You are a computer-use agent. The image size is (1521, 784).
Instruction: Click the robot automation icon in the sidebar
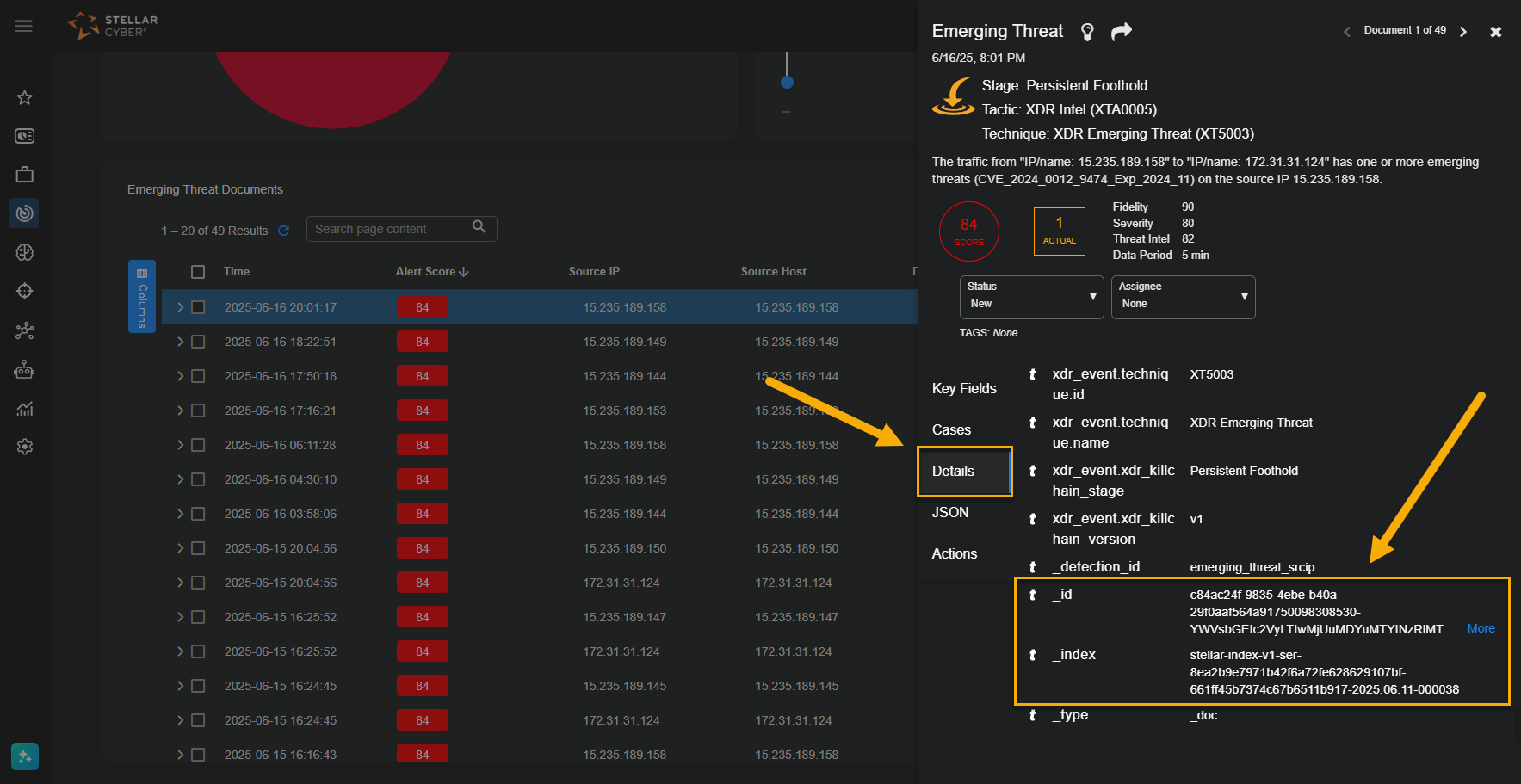click(23, 369)
